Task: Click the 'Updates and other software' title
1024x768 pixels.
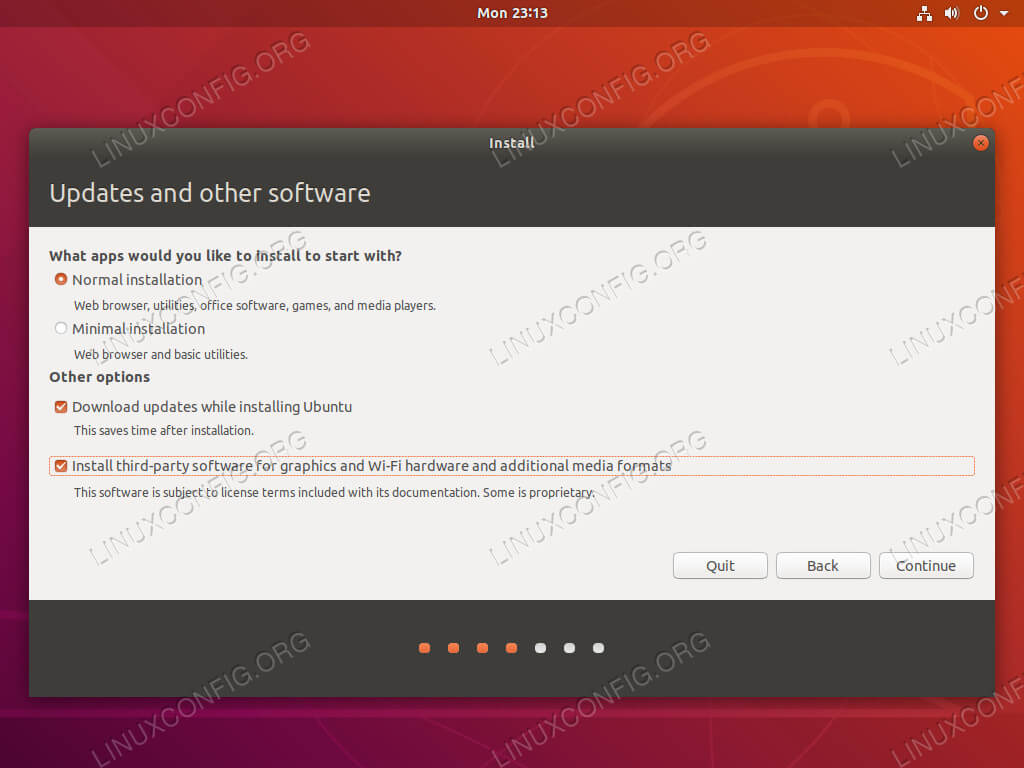Action: coord(210,193)
